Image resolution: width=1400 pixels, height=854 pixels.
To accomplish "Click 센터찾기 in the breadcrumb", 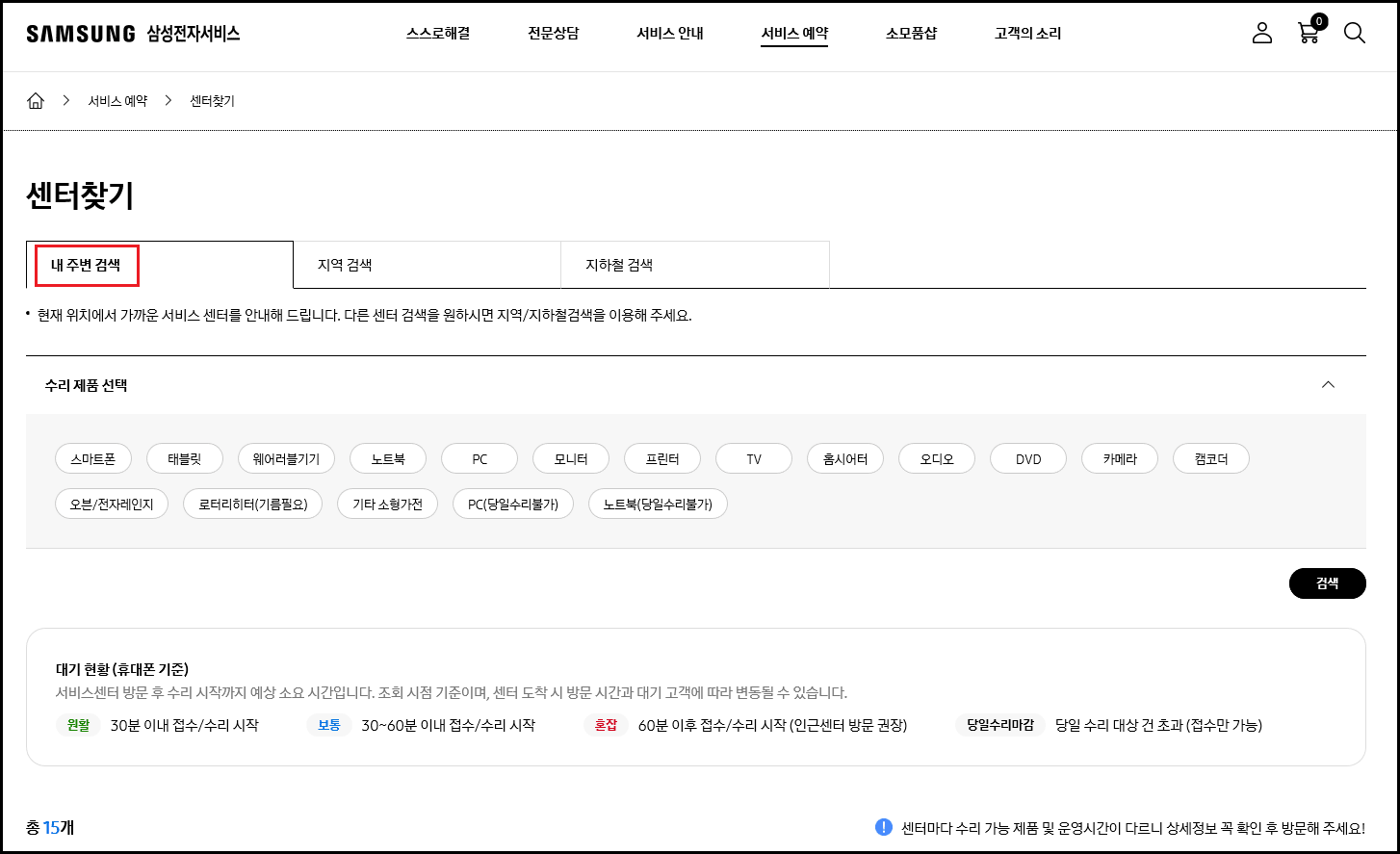I will pyautogui.click(x=213, y=101).
